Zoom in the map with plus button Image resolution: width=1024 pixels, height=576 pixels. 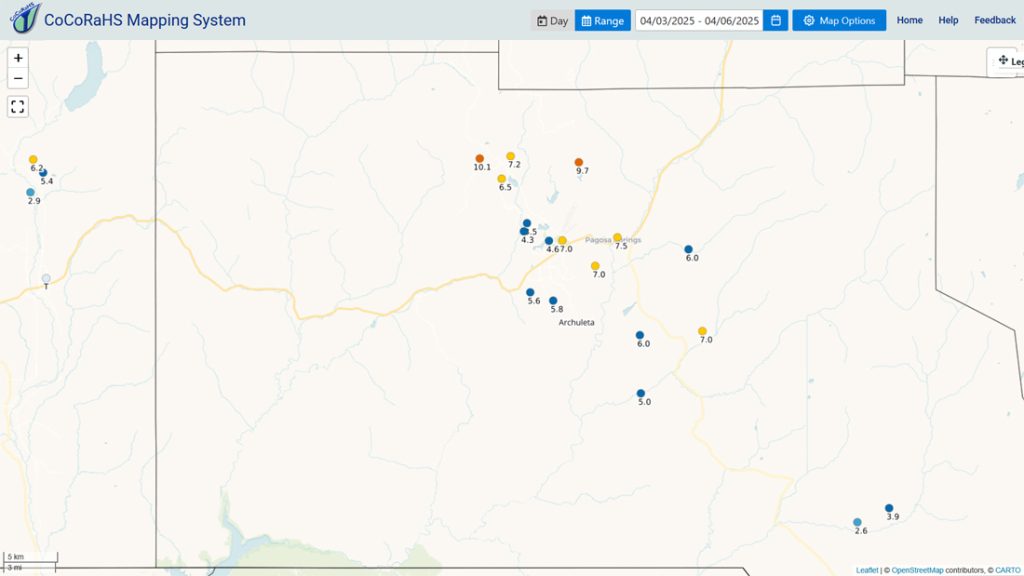coord(18,58)
